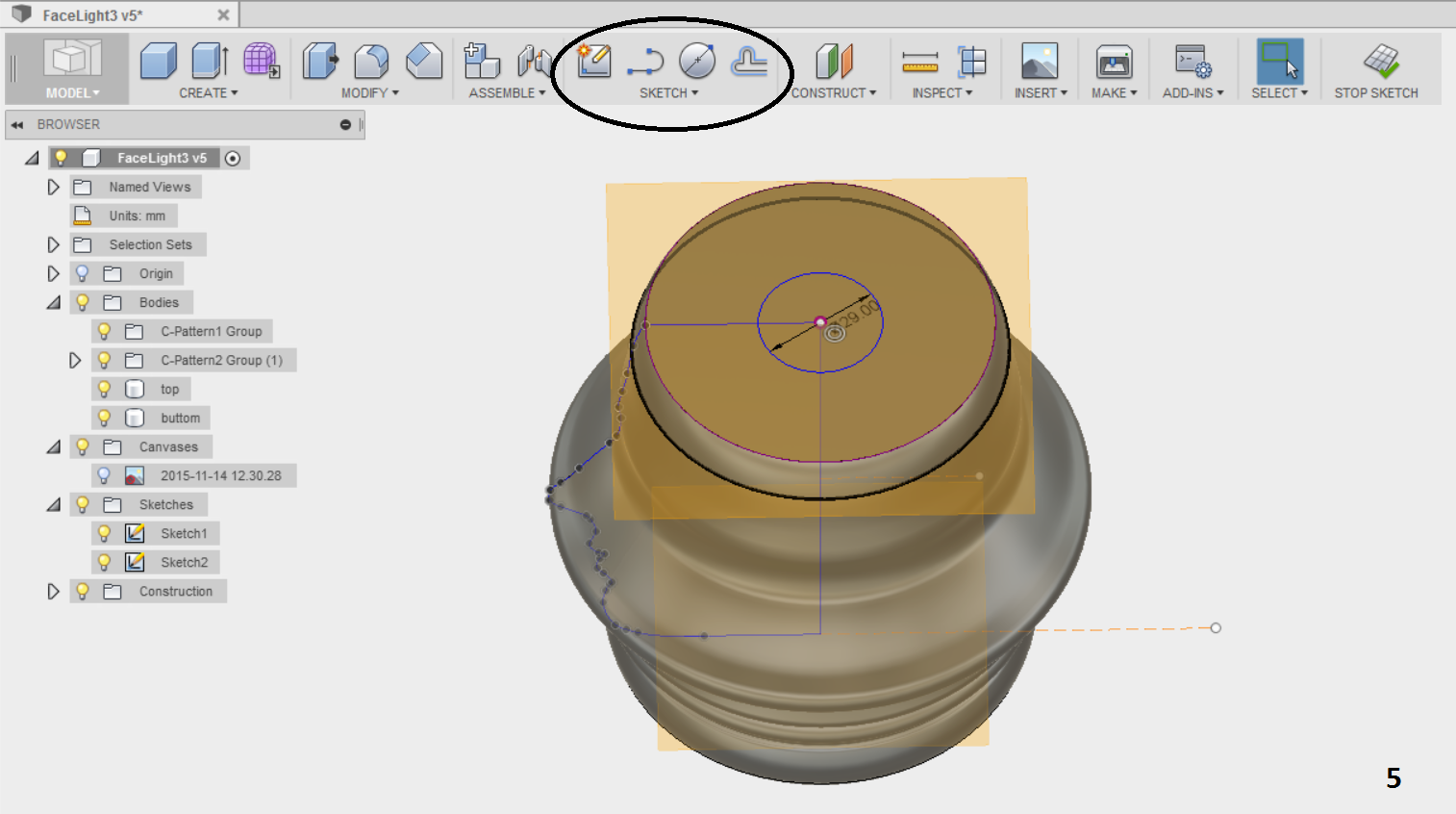Image resolution: width=1456 pixels, height=814 pixels.
Task: Collapse the browser with double arrow icon
Action: click(17, 124)
